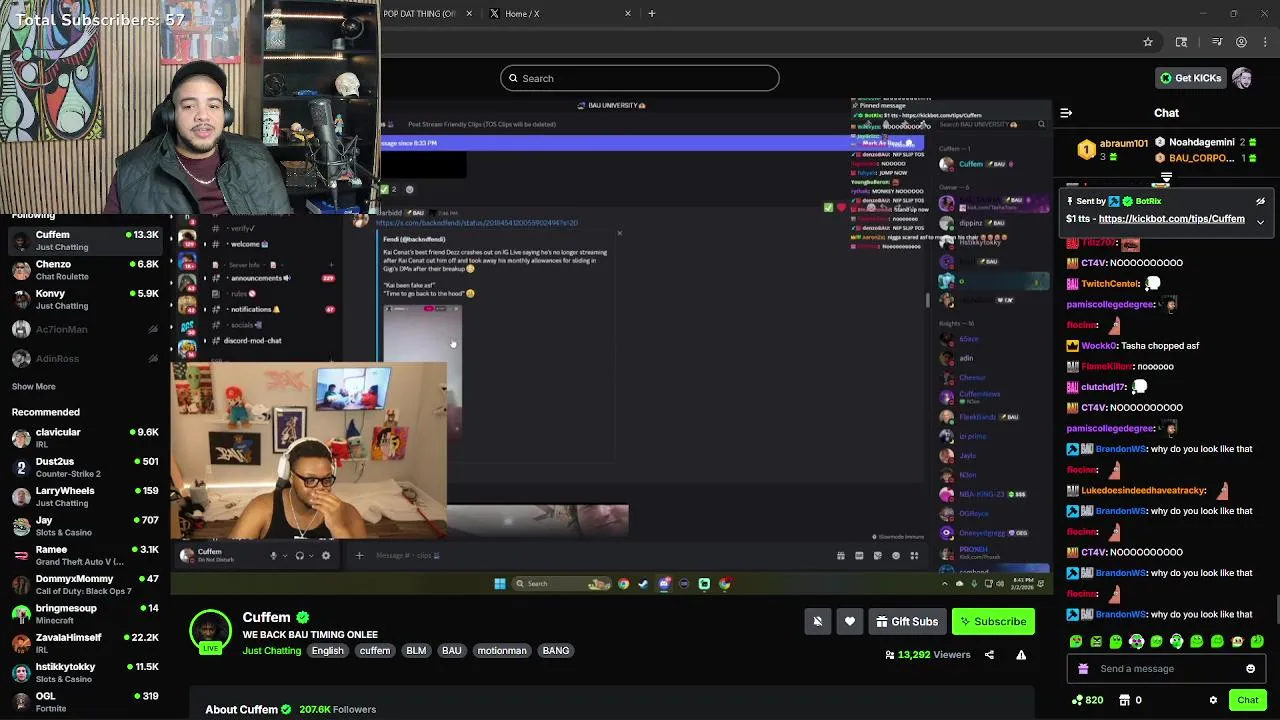Screen dimensions: 1280x720
Task: Open ZavalaHimself recommended channel
Action: click(x=85, y=643)
